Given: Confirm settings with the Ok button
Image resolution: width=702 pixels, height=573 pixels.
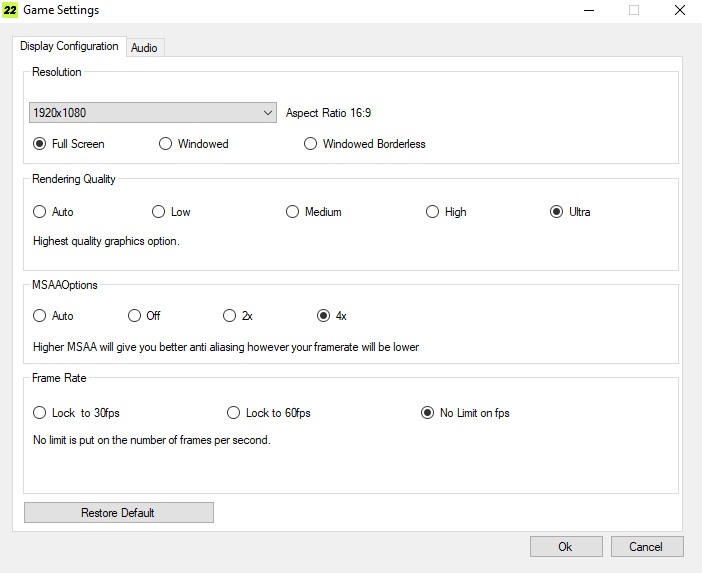Looking at the screenshot, I should click(565, 547).
